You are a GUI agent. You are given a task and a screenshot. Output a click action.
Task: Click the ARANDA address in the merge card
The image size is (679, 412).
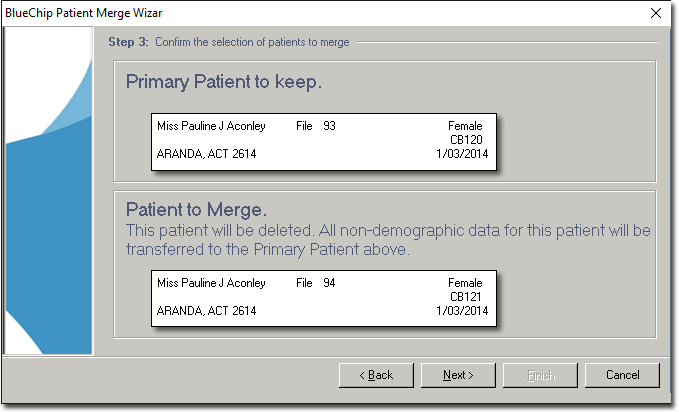[x=206, y=311]
